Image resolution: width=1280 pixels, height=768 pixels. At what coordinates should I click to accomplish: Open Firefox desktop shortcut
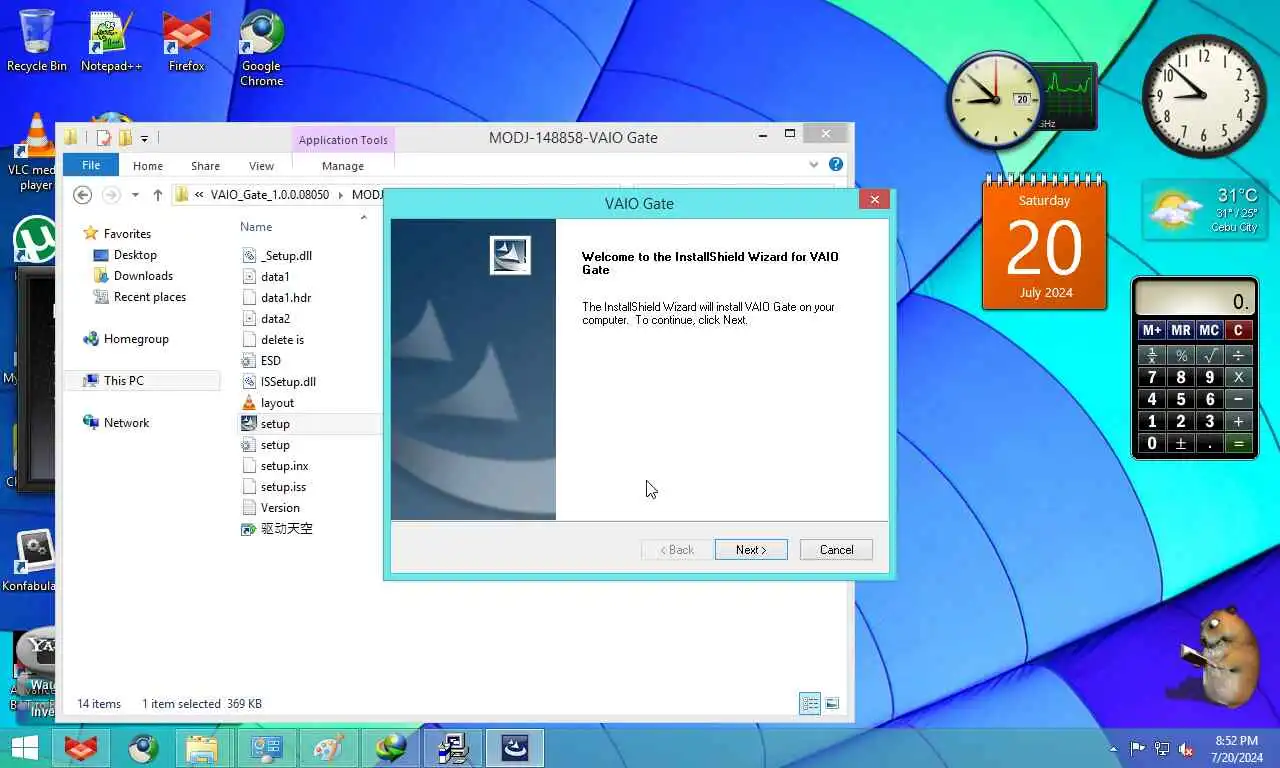coord(186,40)
